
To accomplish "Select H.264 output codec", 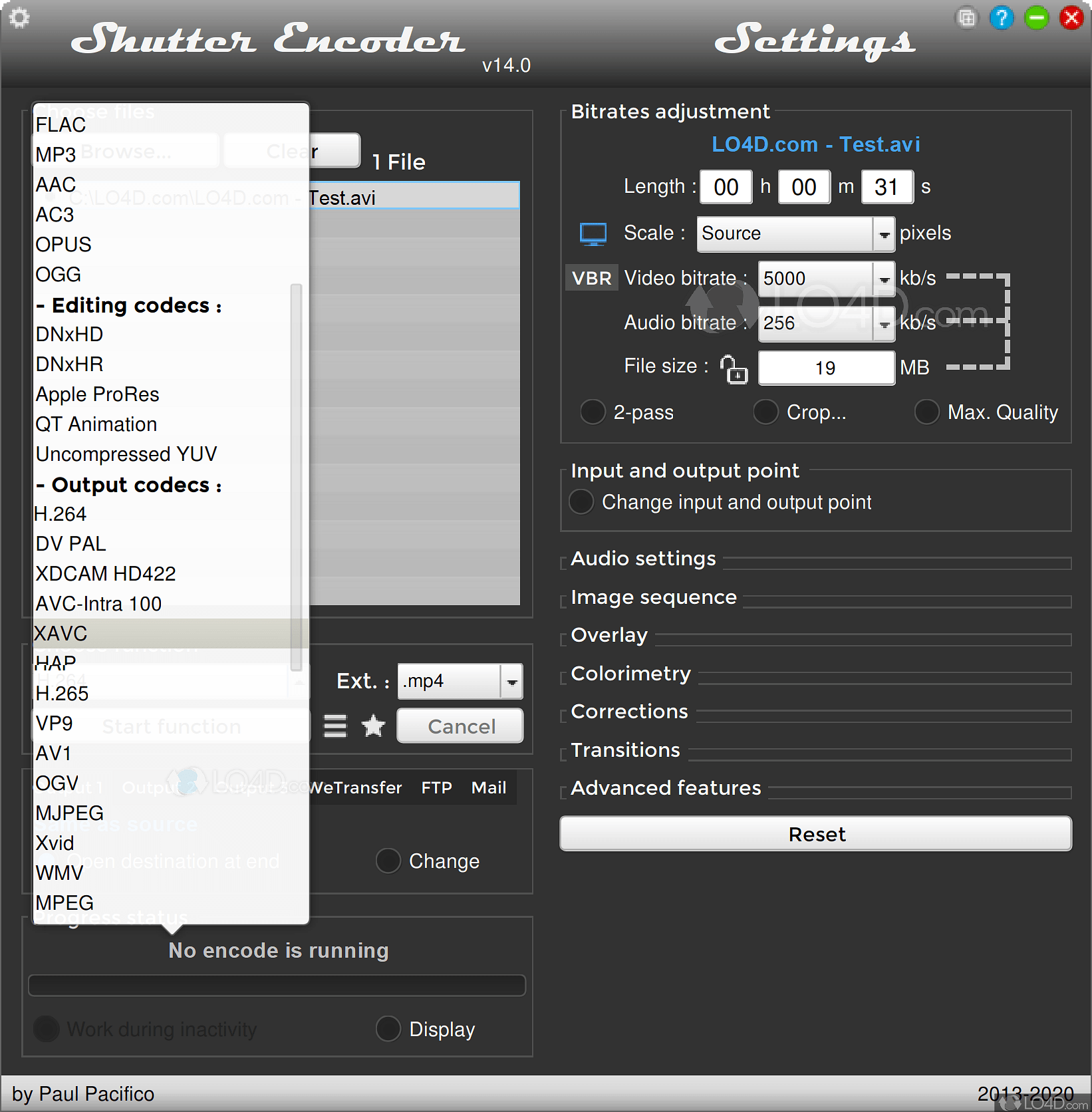I will [162, 513].
